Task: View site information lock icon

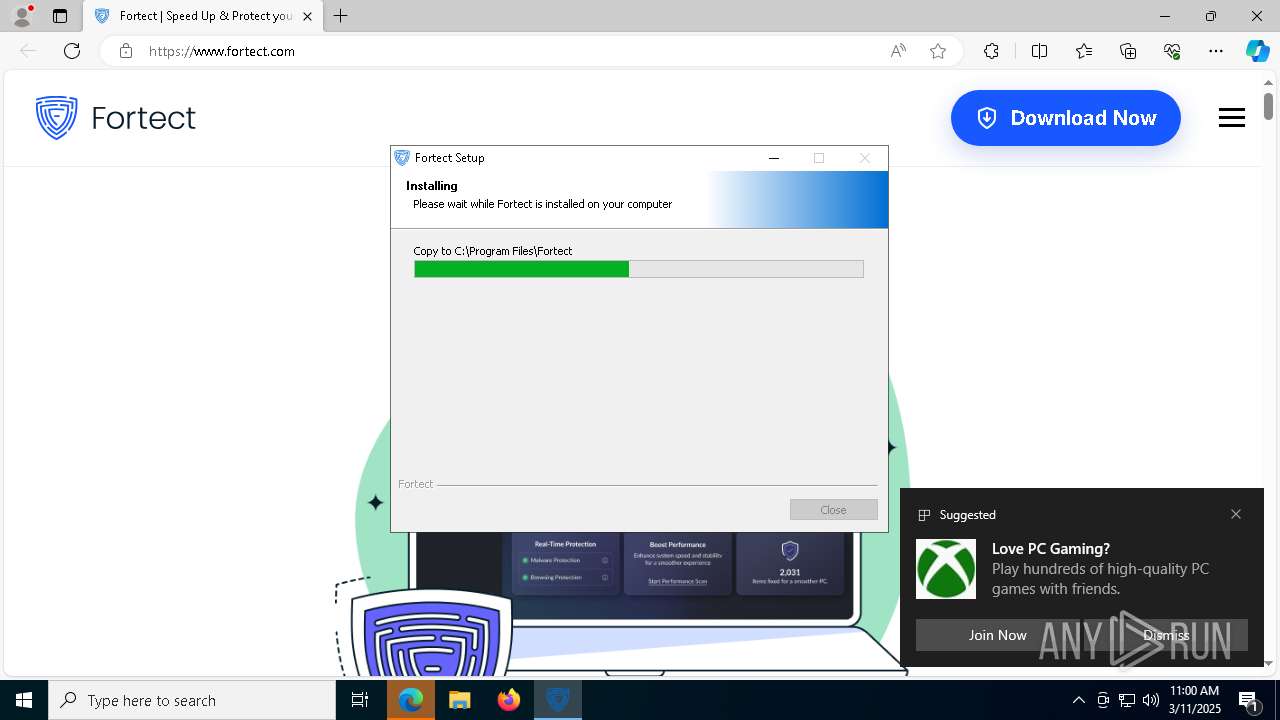Action: pyautogui.click(x=126, y=51)
